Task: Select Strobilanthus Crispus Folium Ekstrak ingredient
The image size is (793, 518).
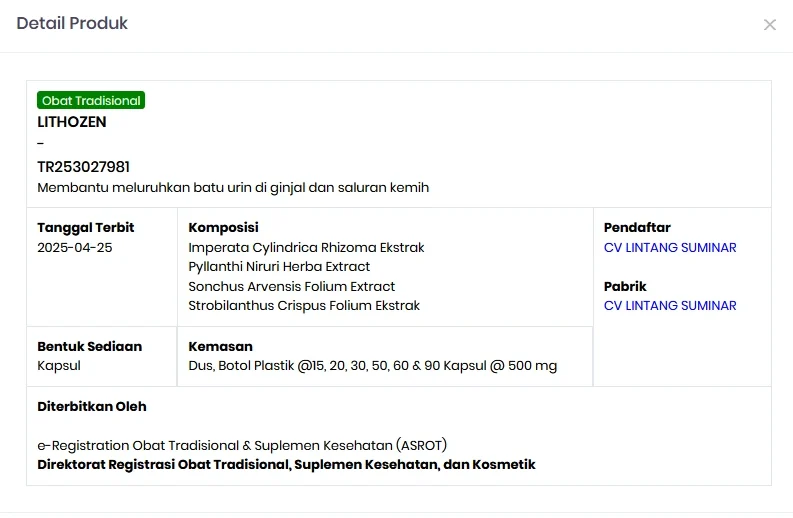Action: coord(304,306)
